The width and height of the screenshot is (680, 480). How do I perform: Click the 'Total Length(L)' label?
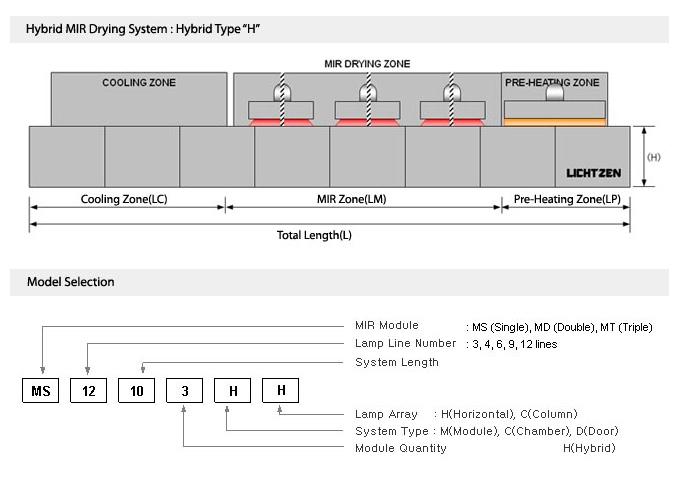click(x=314, y=235)
